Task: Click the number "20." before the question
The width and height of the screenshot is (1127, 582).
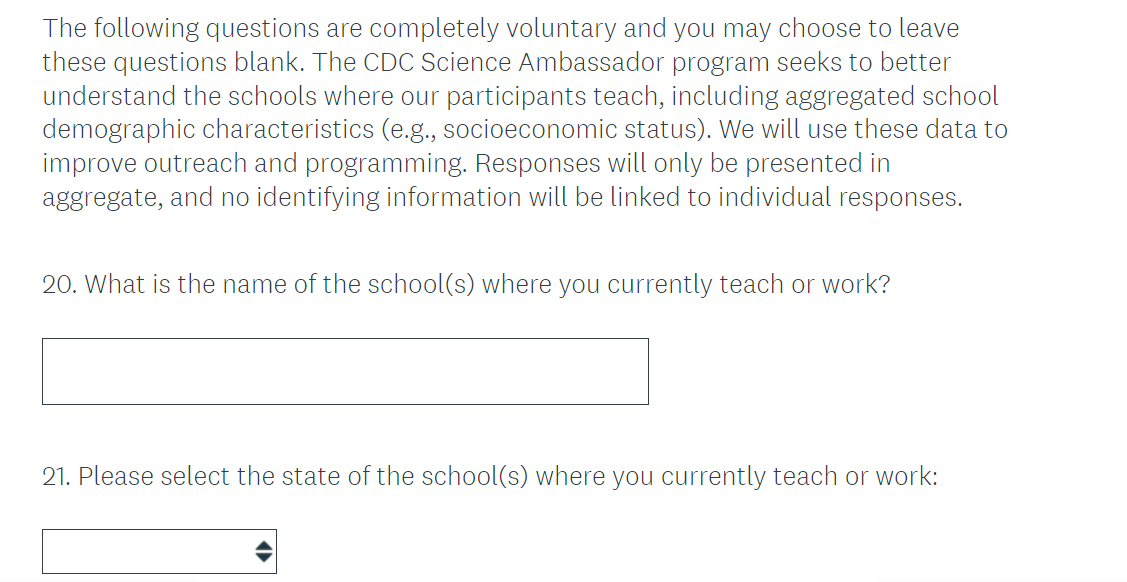Action: click(x=60, y=285)
